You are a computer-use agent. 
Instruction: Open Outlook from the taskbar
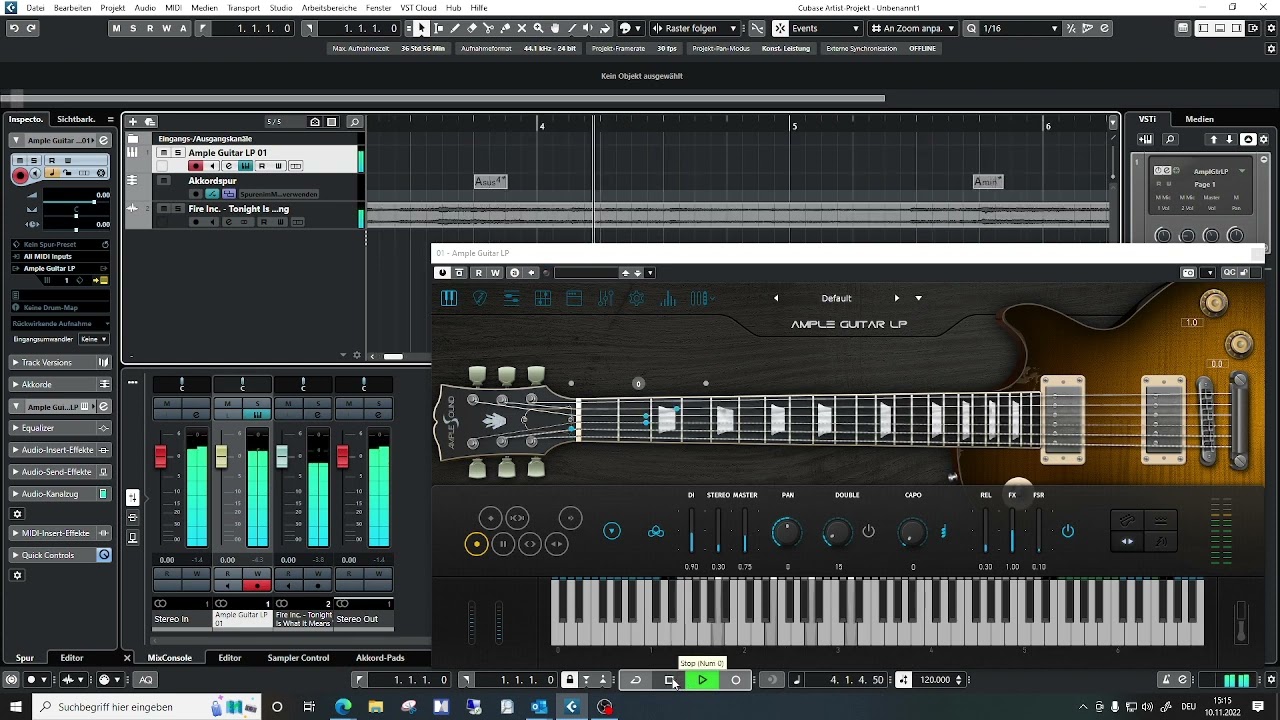point(539,707)
